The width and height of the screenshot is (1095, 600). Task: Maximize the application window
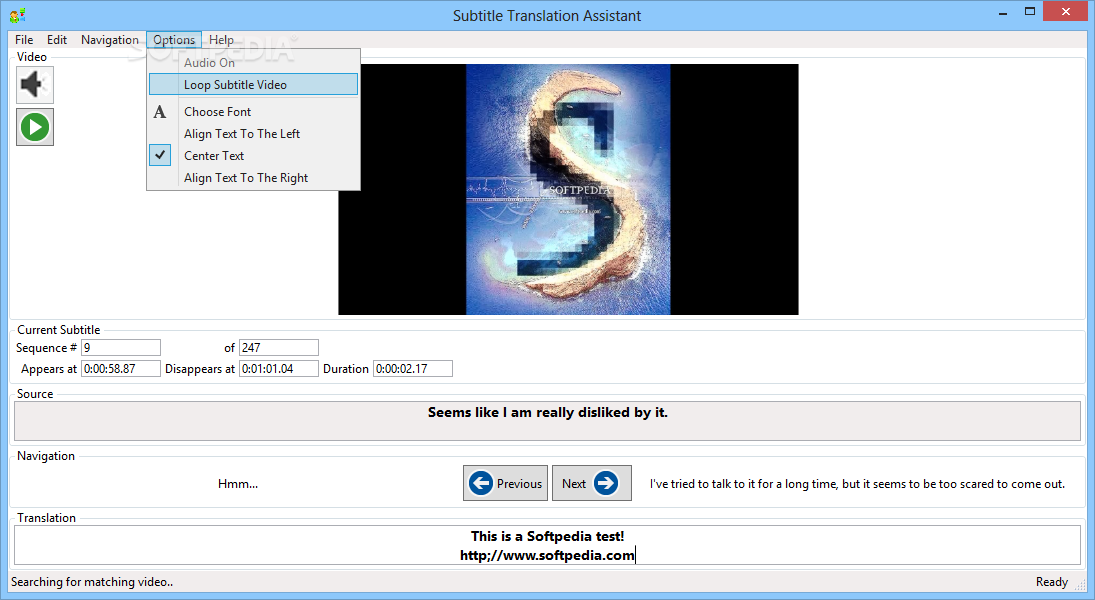[x=1030, y=12]
